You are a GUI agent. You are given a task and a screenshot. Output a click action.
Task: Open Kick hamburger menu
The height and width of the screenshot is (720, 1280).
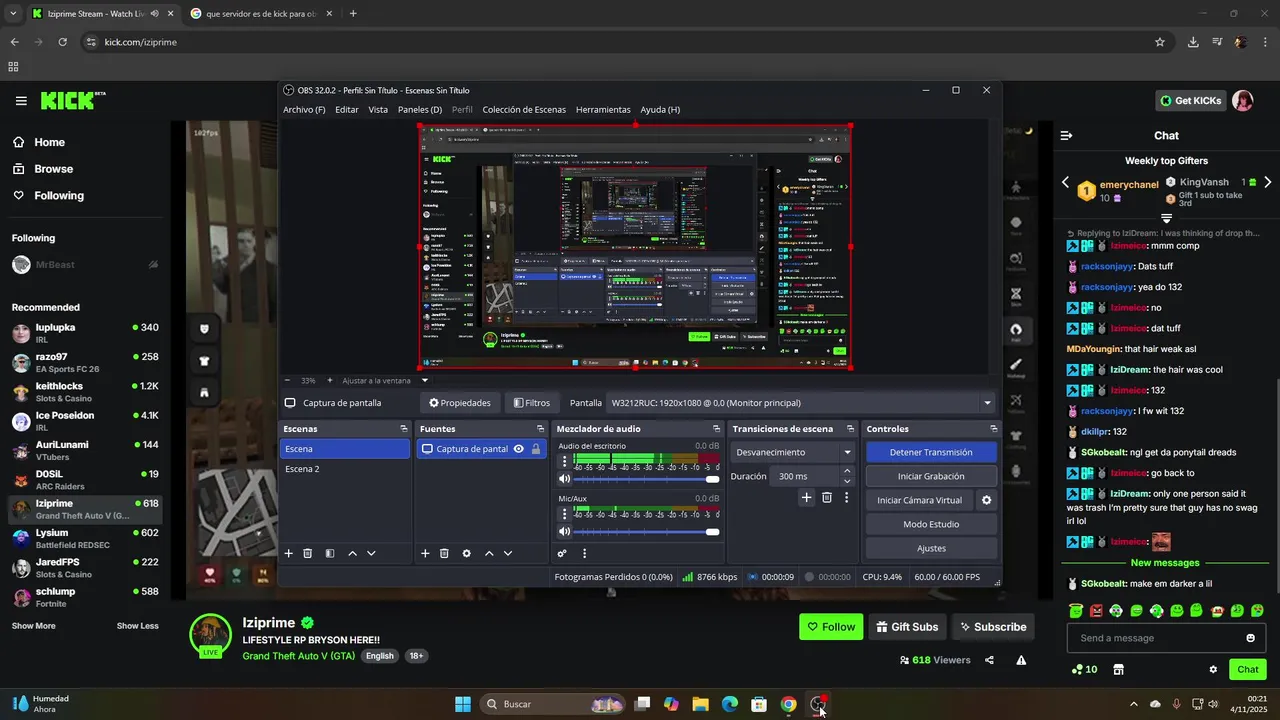(21, 101)
